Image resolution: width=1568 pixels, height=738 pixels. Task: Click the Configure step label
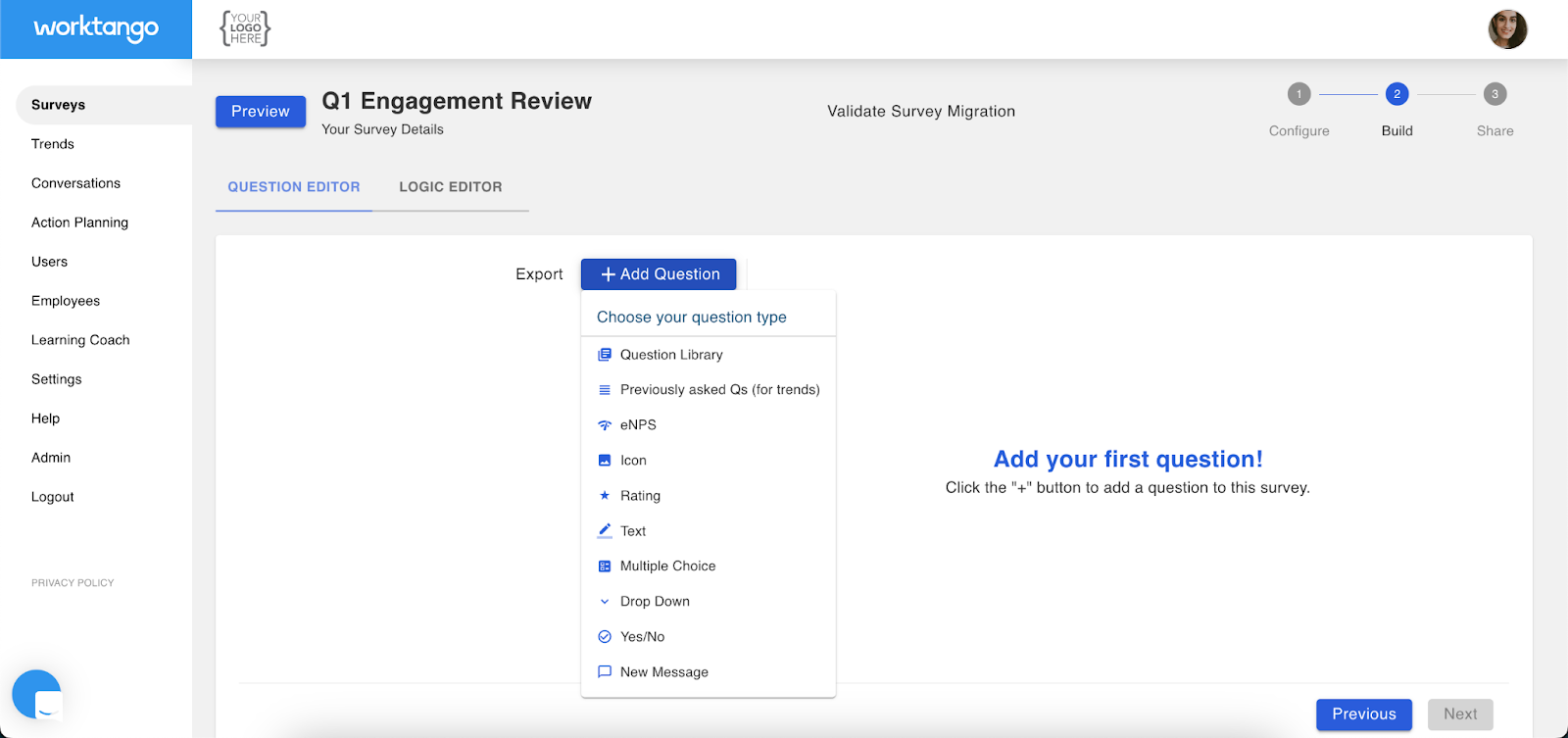click(x=1298, y=131)
